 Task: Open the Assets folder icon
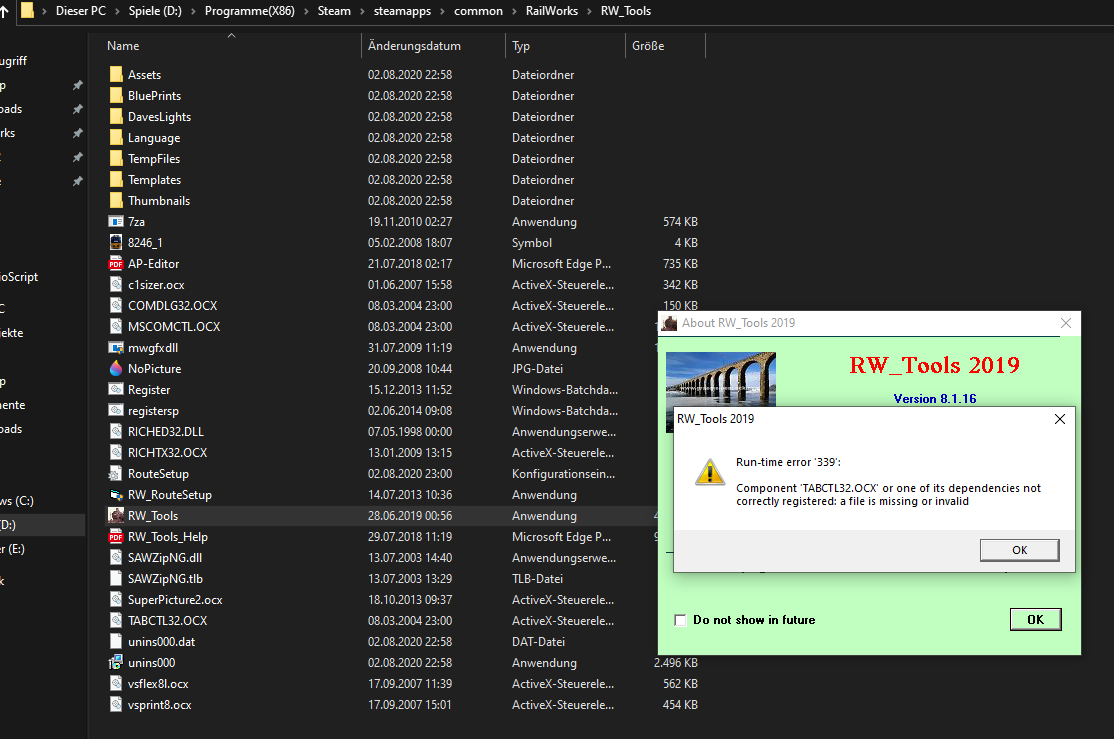click(x=116, y=75)
